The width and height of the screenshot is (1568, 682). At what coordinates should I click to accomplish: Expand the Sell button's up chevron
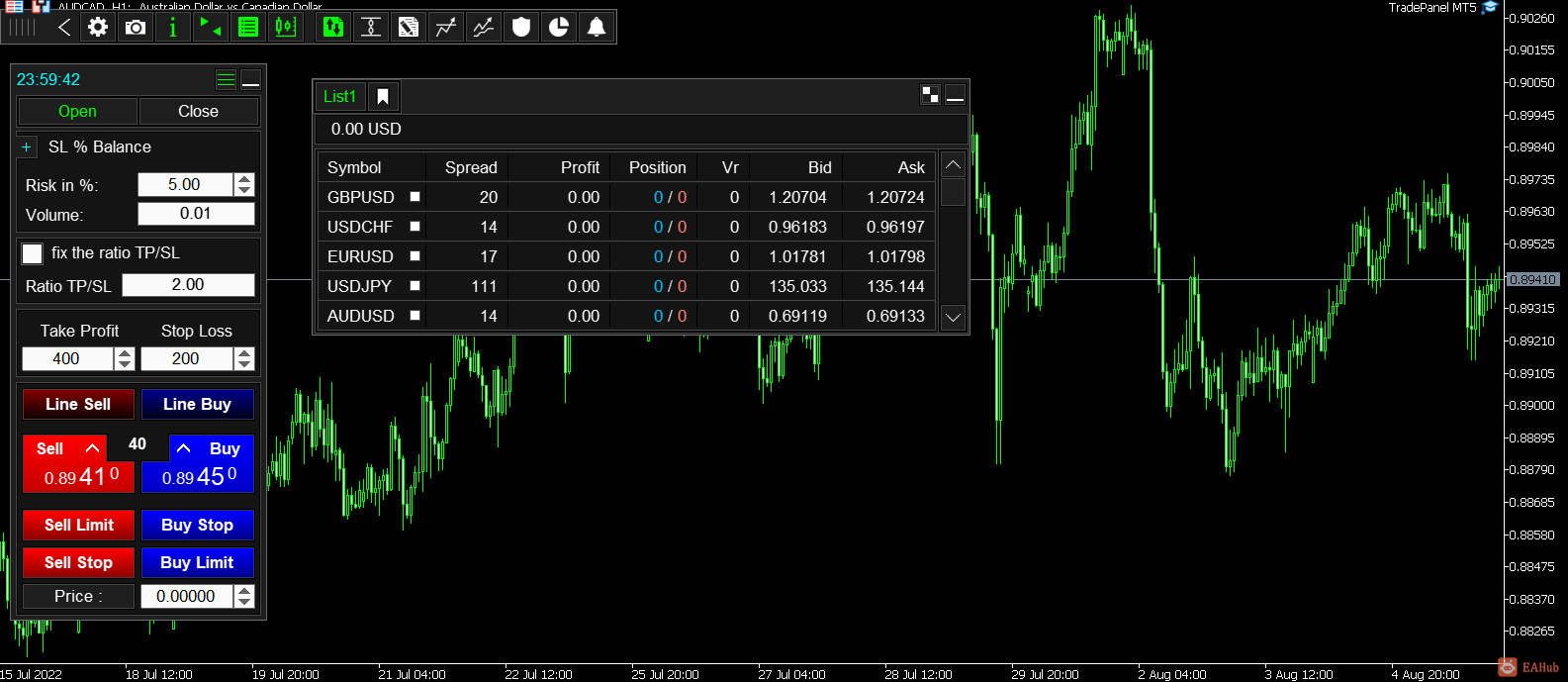tap(93, 448)
